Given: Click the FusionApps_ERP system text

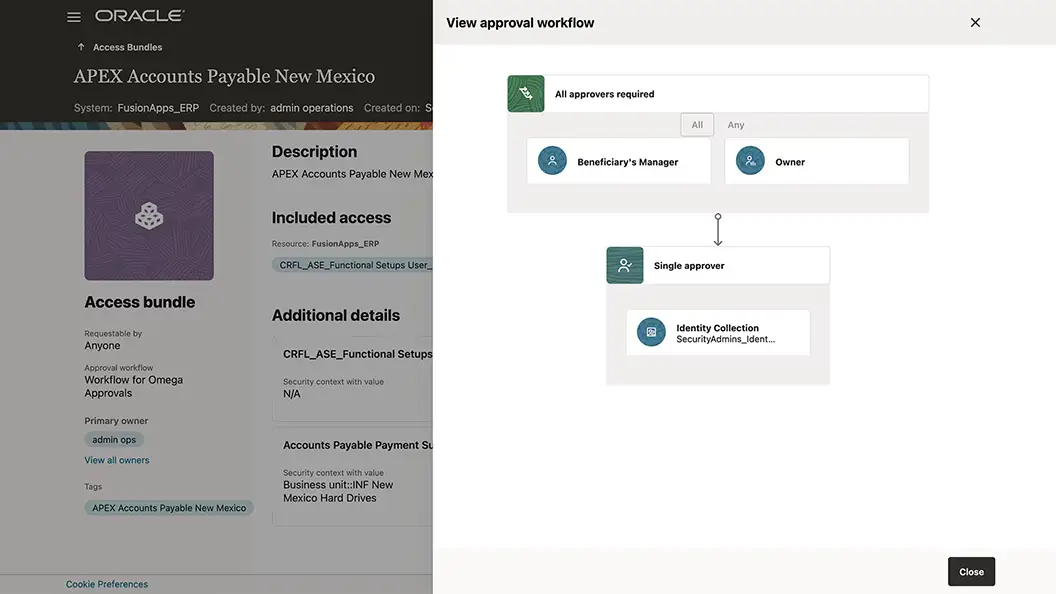Looking at the screenshot, I should coord(158,108).
